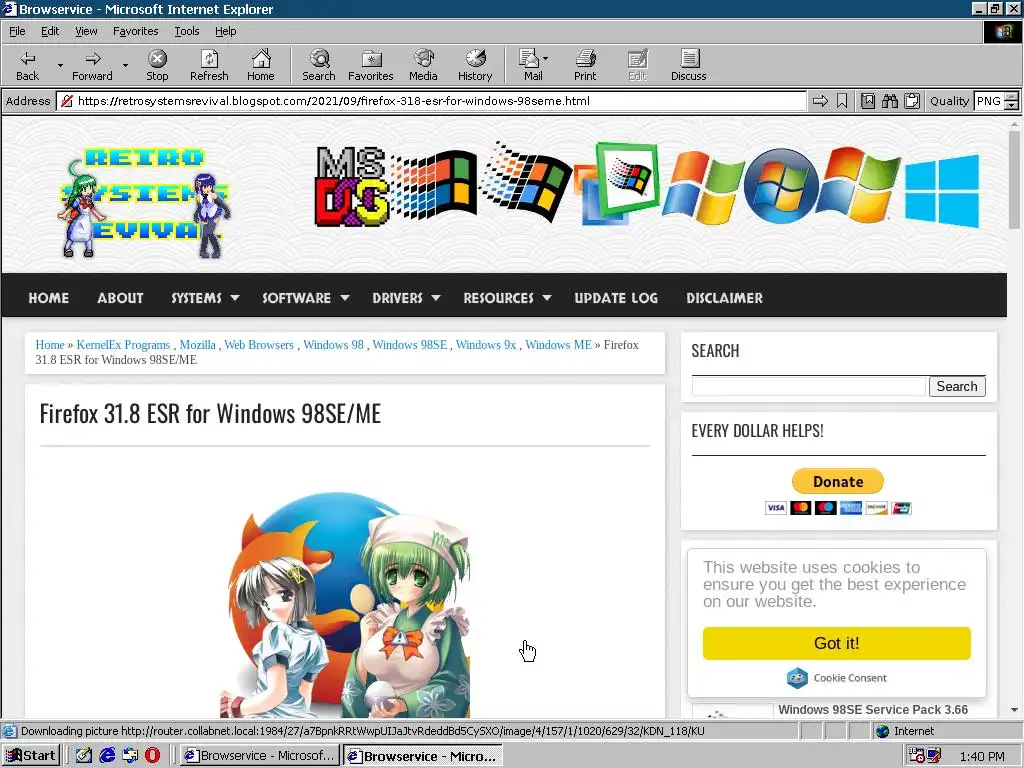This screenshot has height=768, width=1024.
Task: Open the Help menu
Action: click(225, 31)
